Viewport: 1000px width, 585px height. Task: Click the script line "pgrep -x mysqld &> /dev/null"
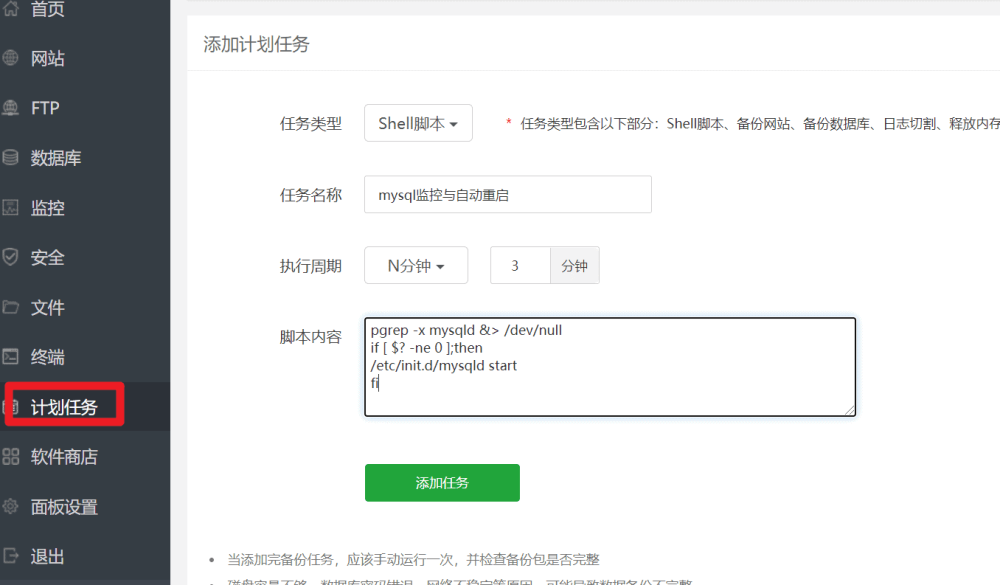466,330
